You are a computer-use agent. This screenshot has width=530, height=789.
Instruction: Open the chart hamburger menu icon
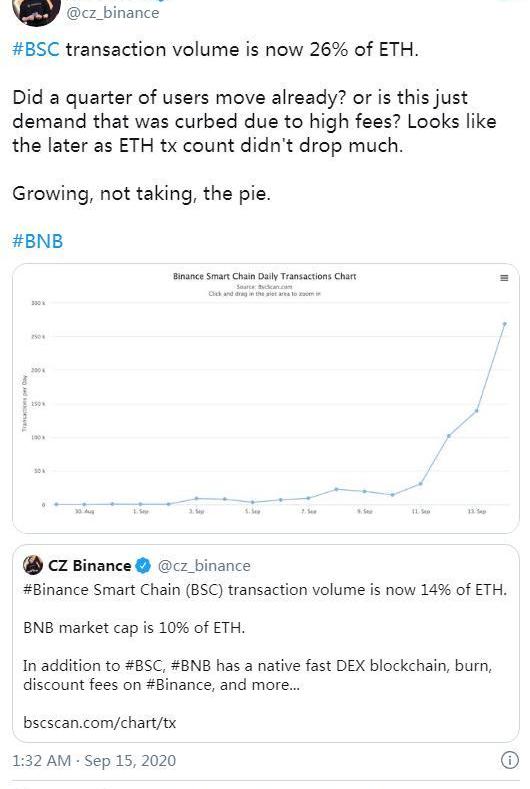(504, 278)
